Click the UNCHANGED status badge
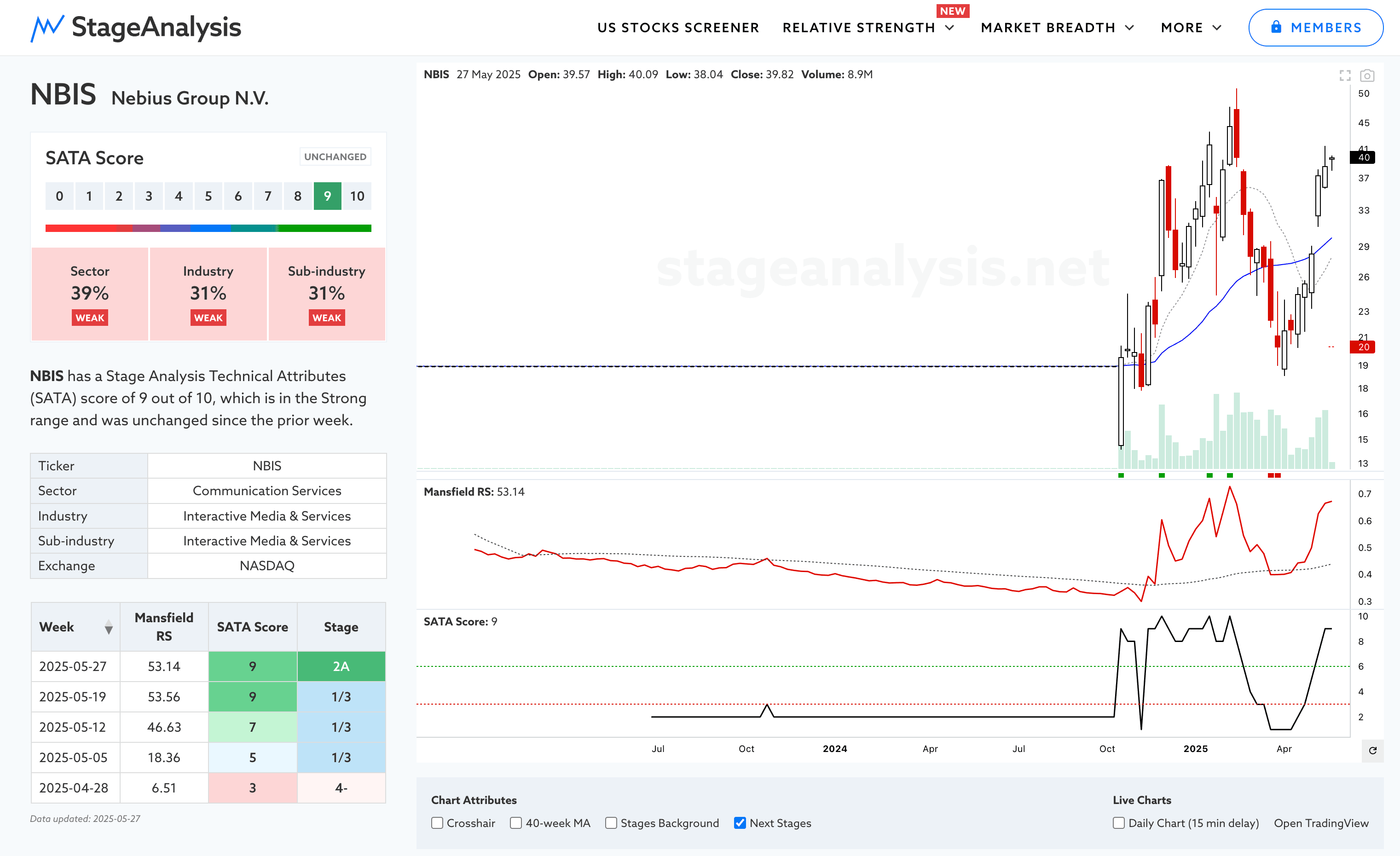Screen dimensions: 1400x856 335,157
